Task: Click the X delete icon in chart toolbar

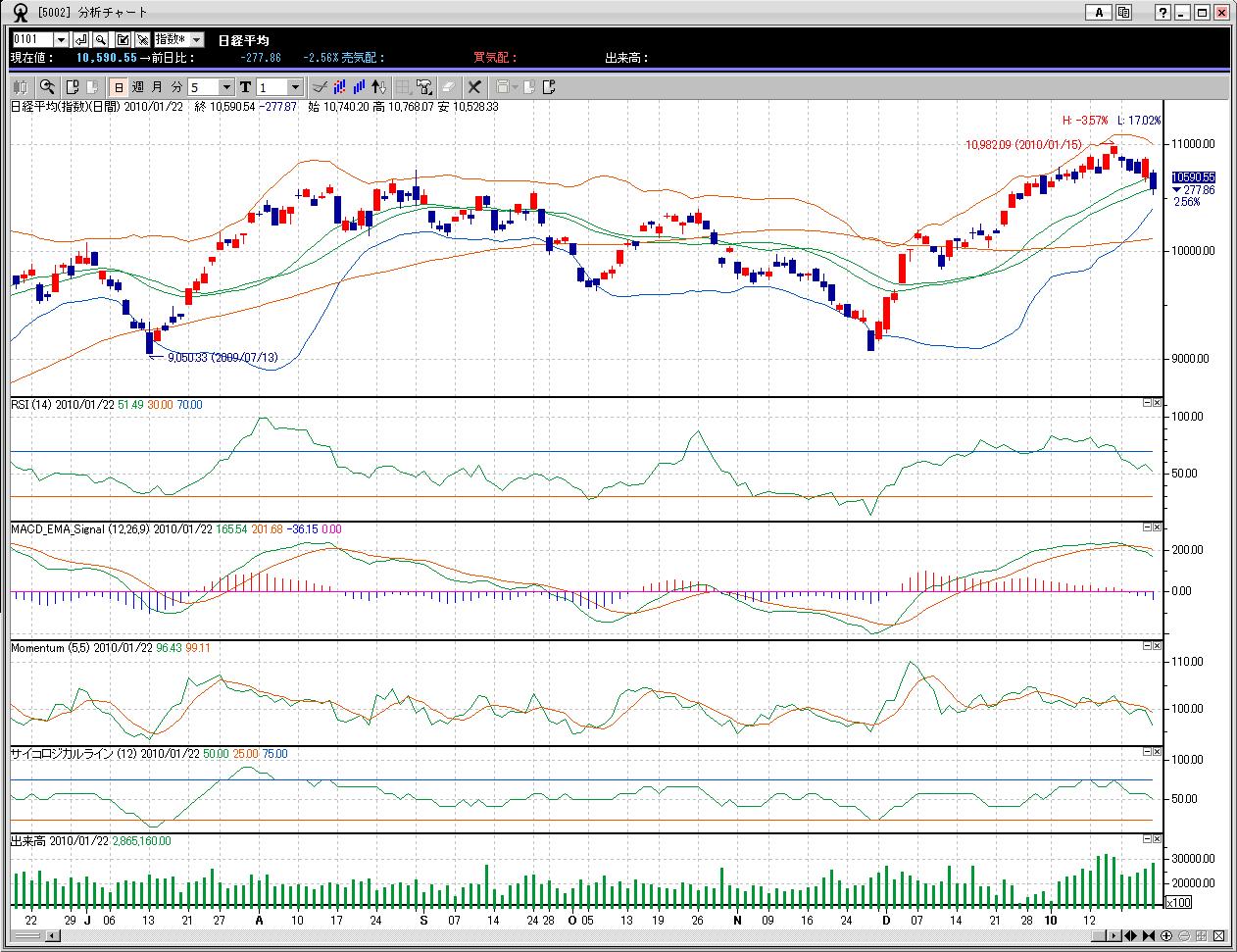Action: (x=474, y=87)
